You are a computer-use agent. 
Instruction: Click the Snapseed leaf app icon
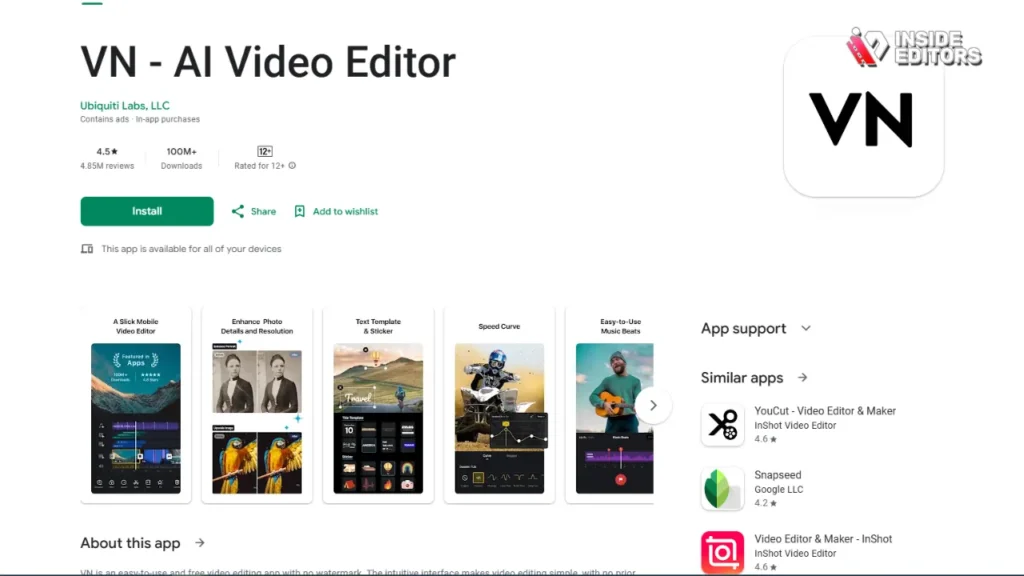tap(722, 488)
